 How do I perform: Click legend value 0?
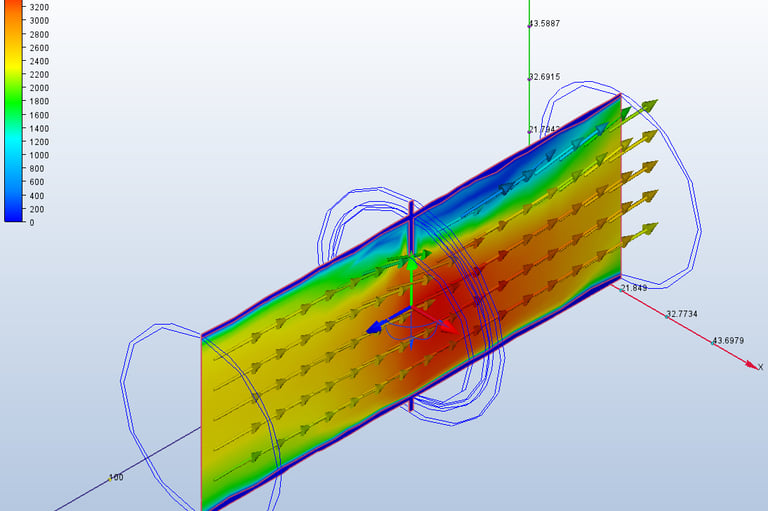point(32,222)
